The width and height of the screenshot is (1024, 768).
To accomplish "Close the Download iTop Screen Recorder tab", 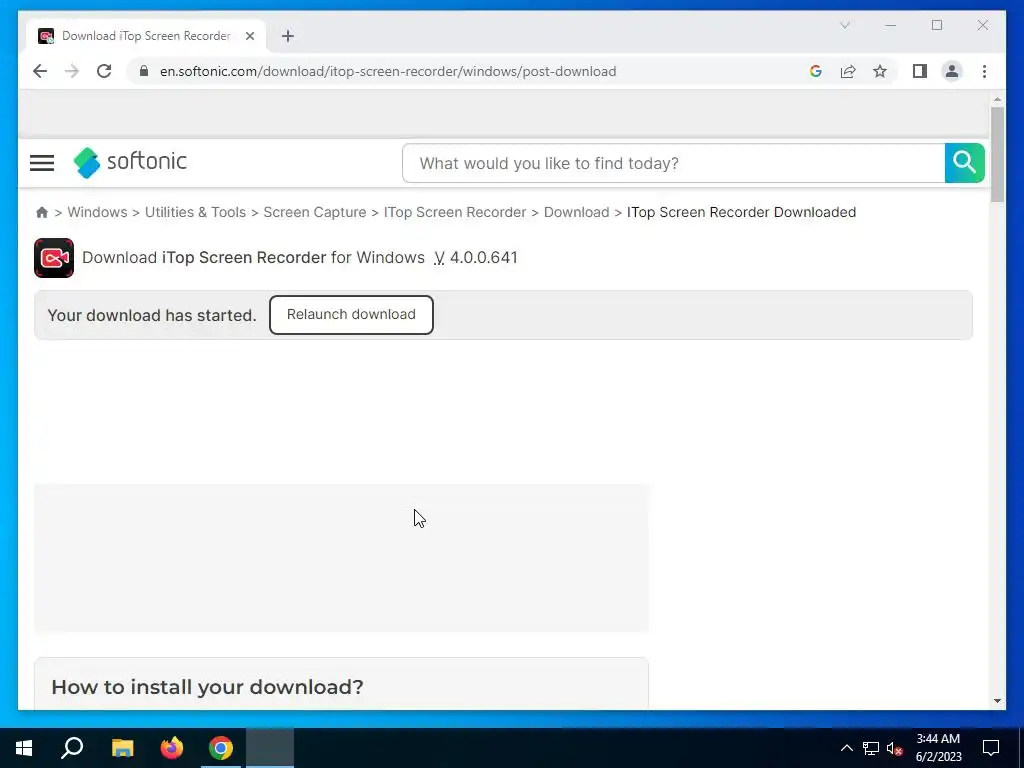I will pos(249,36).
